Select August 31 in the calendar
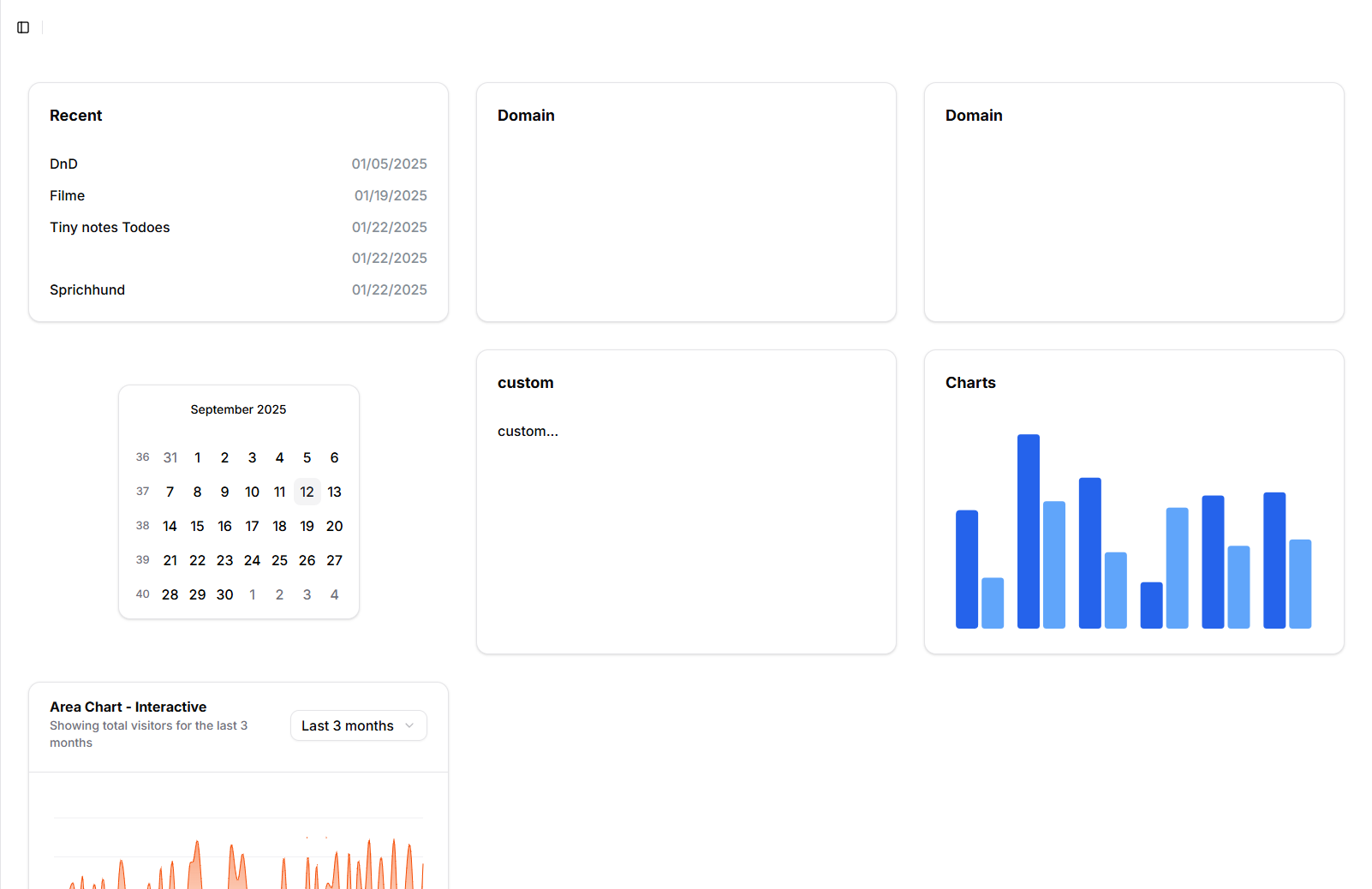 pos(170,457)
